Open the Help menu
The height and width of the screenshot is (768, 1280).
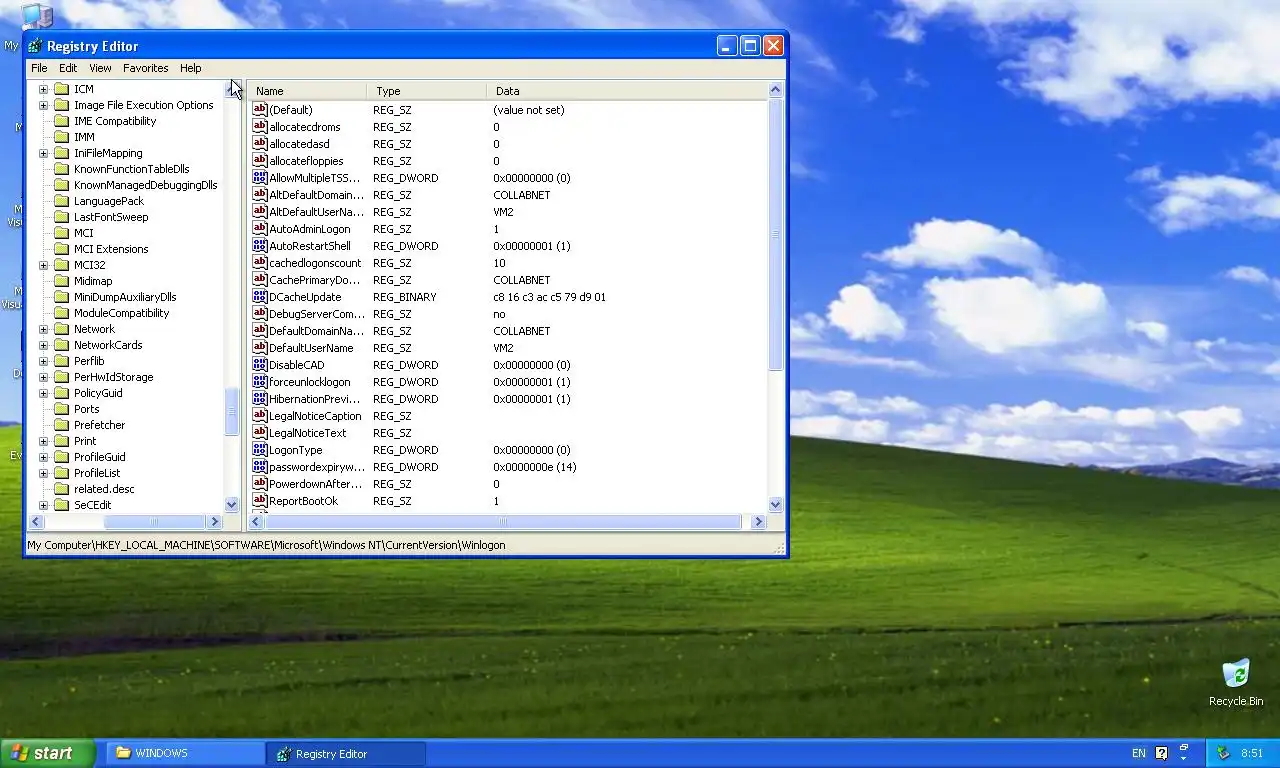tap(190, 68)
